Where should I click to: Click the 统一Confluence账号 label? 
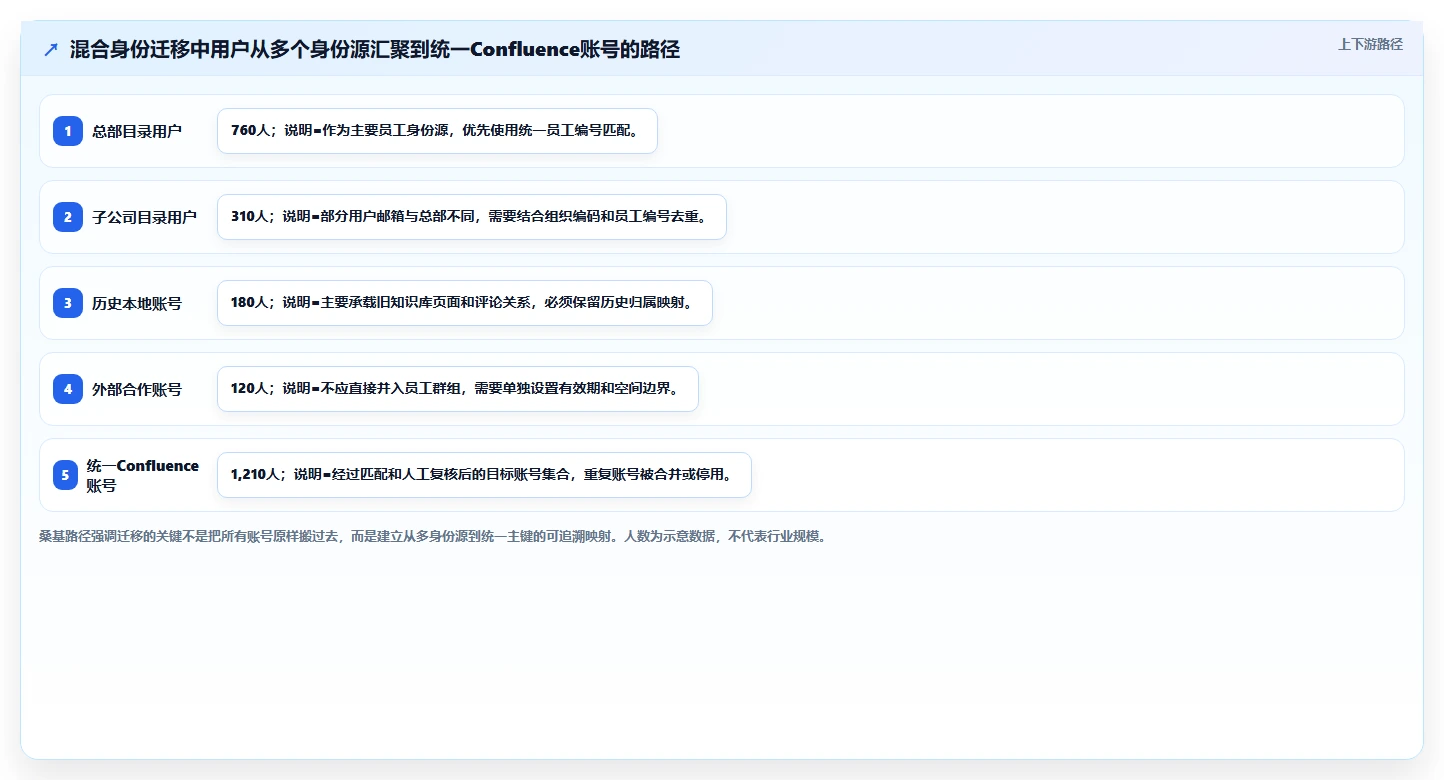coord(143,475)
